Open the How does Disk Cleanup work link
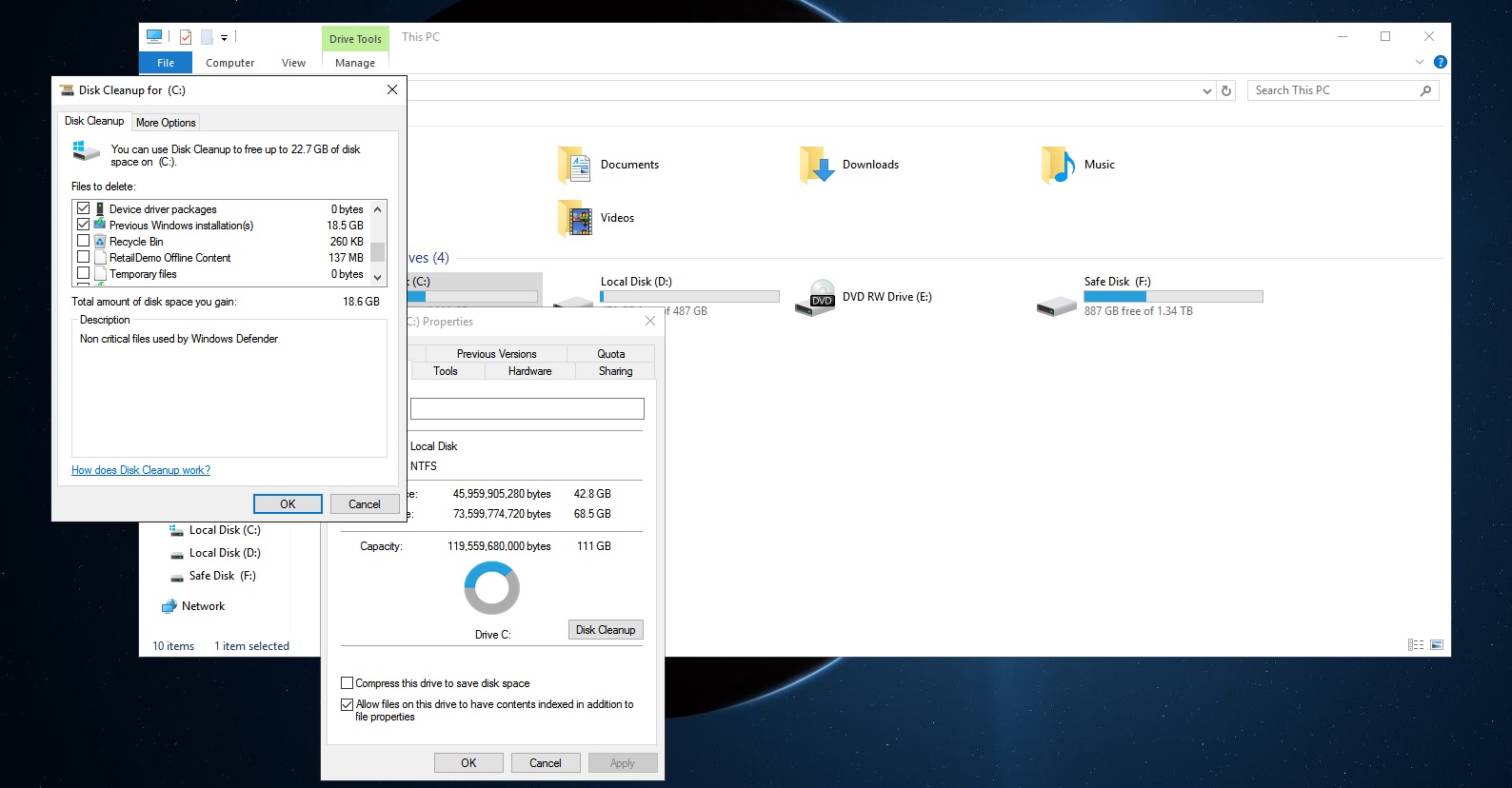The image size is (1512, 788). pyautogui.click(x=141, y=470)
